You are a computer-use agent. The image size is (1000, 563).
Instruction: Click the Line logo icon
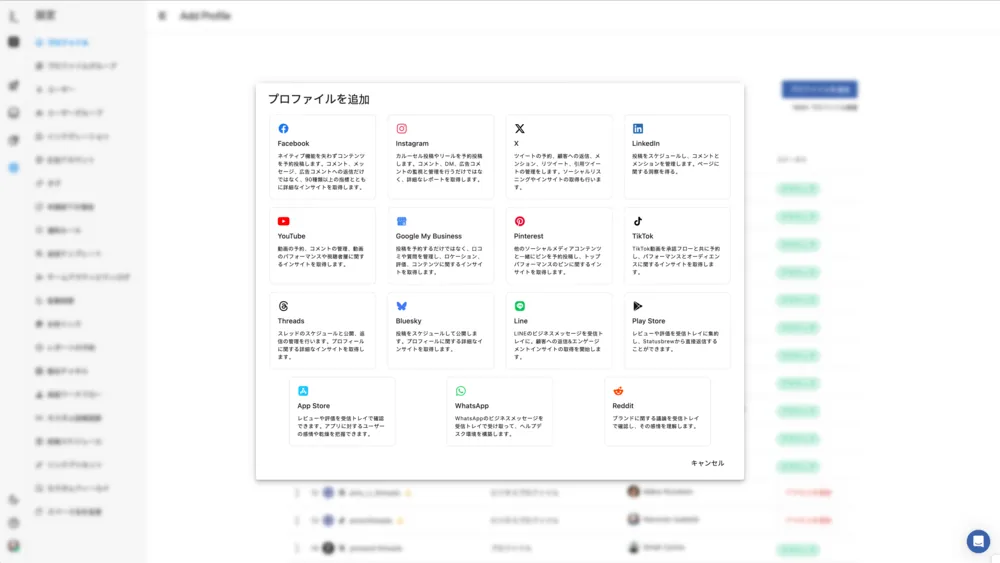[520, 306]
